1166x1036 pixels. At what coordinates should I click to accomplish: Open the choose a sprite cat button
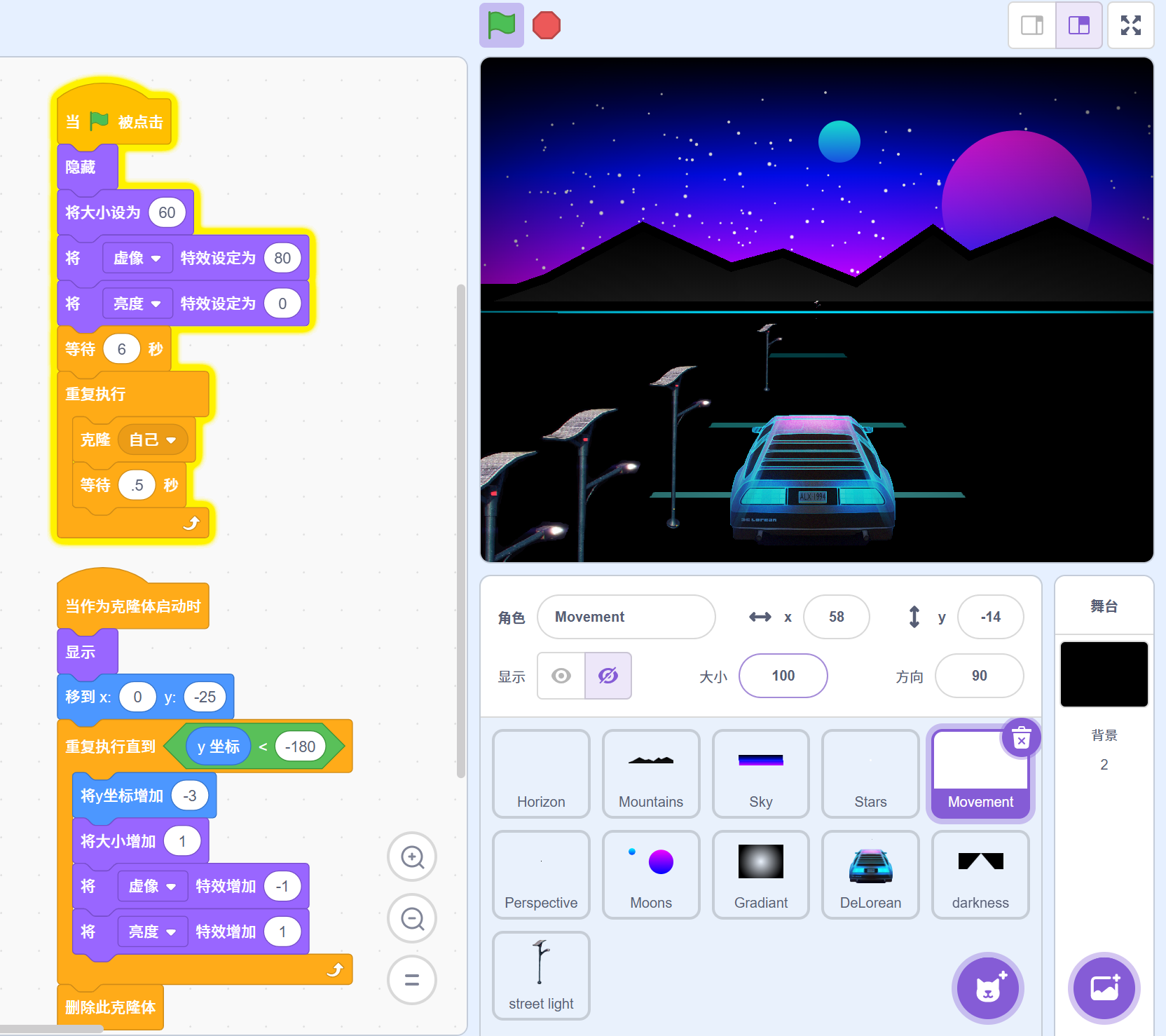(987, 988)
